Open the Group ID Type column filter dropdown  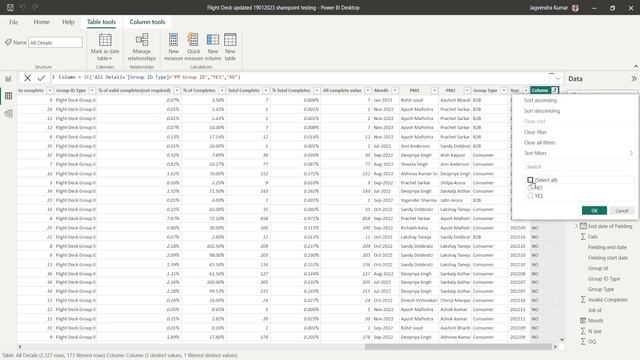tap(92, 90)
